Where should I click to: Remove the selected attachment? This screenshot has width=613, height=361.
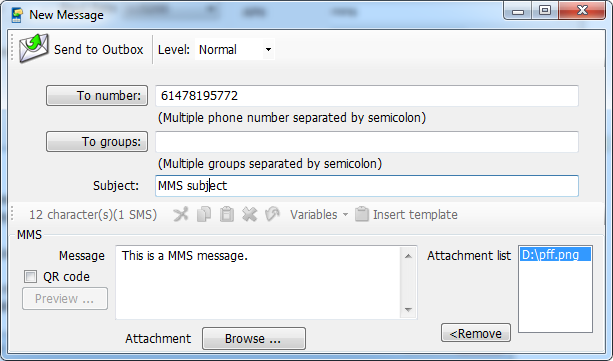pyautogui.click(x=476, y=333)
